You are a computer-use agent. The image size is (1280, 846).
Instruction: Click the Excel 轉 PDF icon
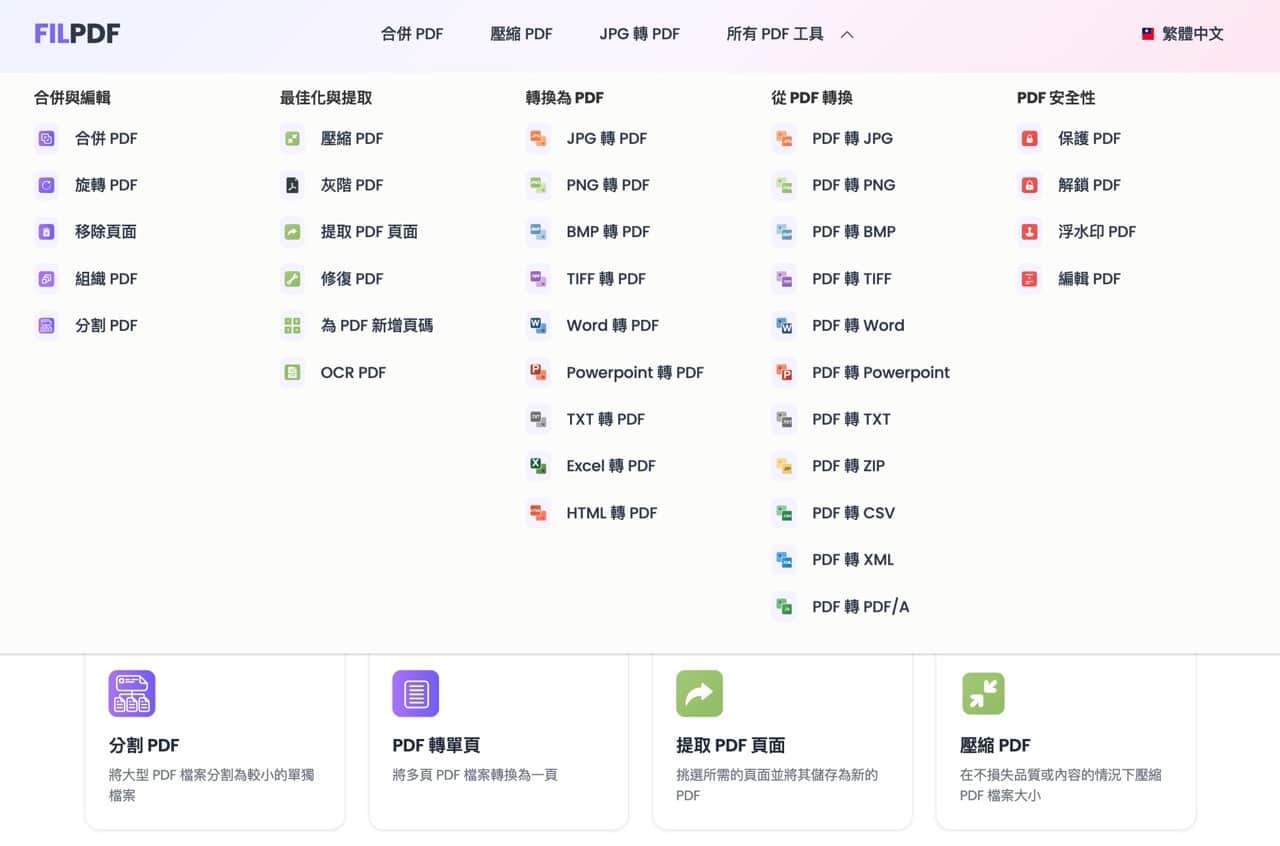[x=538, y=466]
